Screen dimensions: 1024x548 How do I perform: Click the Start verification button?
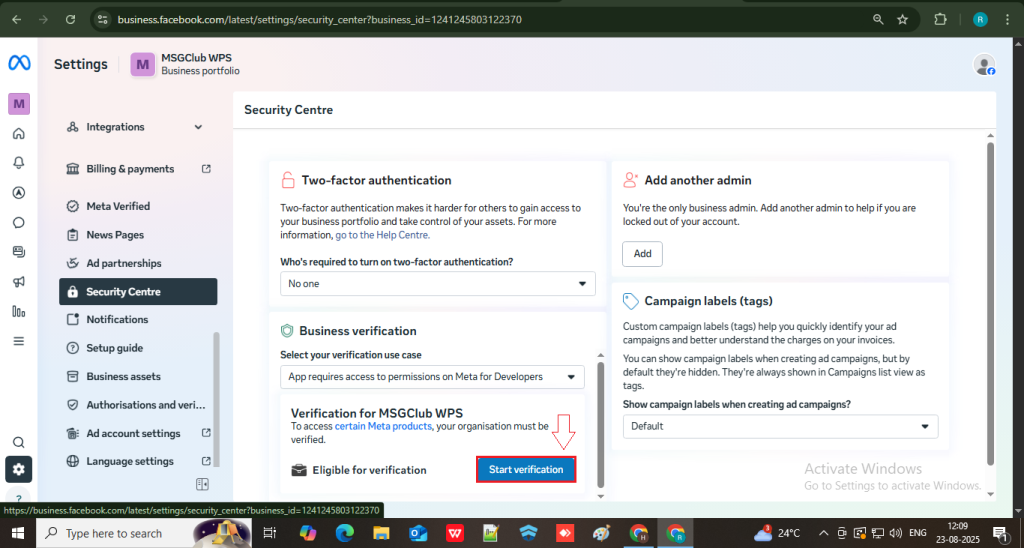click(x=526, y=470)
